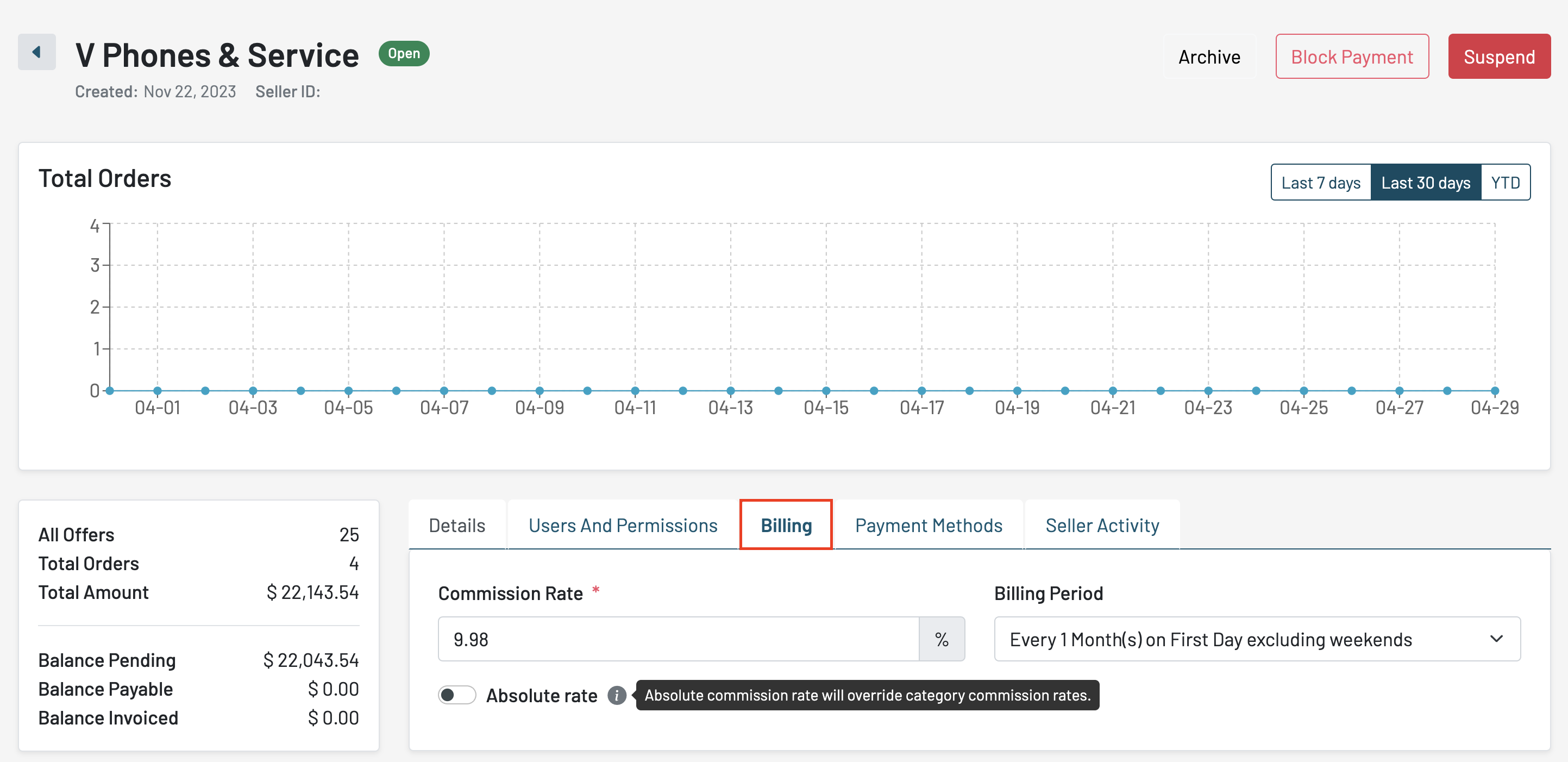Click the Absolute rate info icon
Screen dimensions: 1568x762
(617, 695)
